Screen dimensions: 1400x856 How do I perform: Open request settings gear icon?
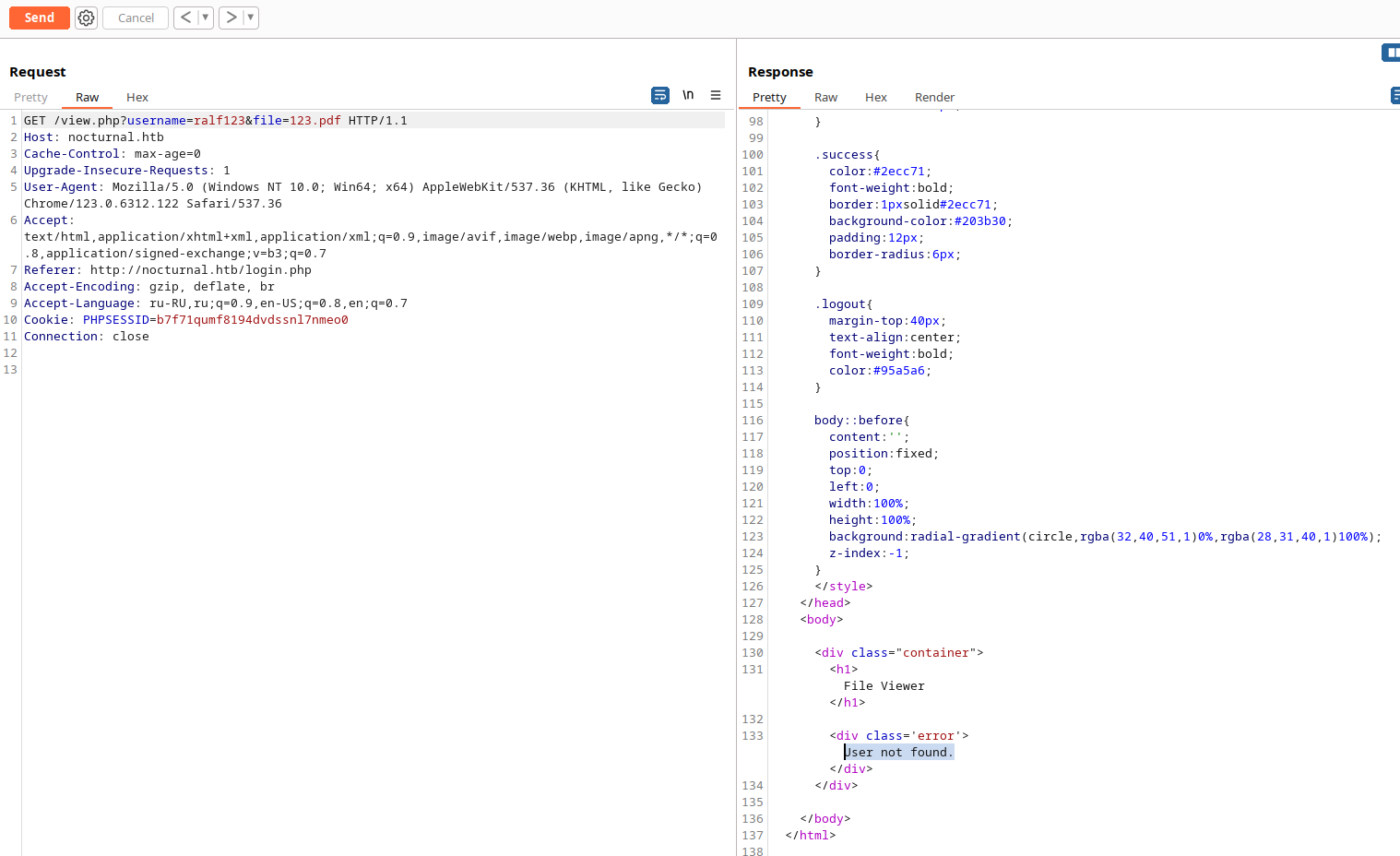tap(86, 18)
